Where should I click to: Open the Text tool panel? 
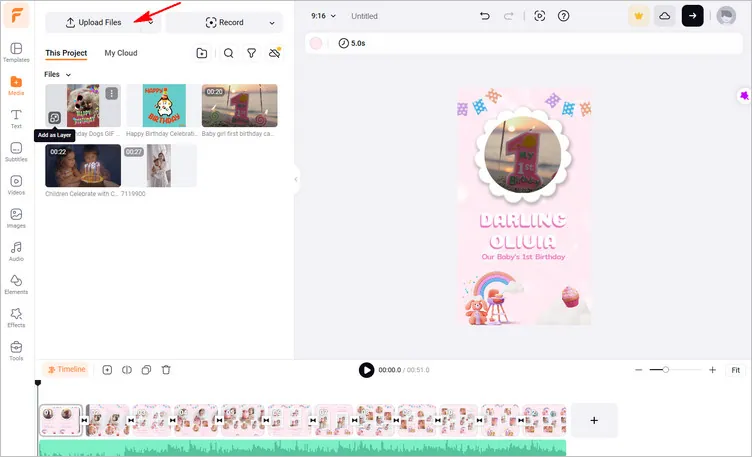point(16,119)
